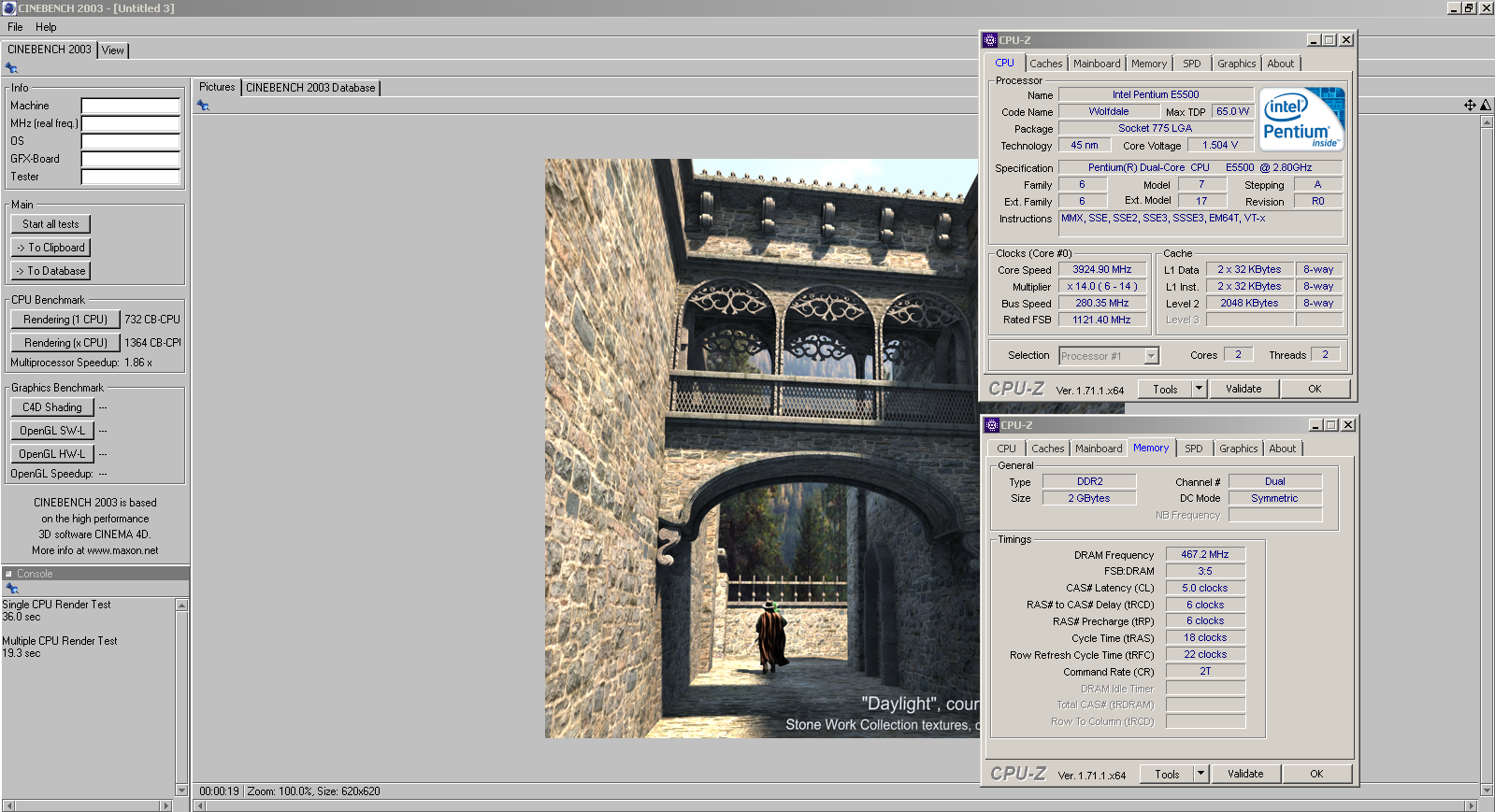Open Graphics tab in upper CPU-Z window
The width and height of the screenshot is (1495, 812).
coord(1236,64)
